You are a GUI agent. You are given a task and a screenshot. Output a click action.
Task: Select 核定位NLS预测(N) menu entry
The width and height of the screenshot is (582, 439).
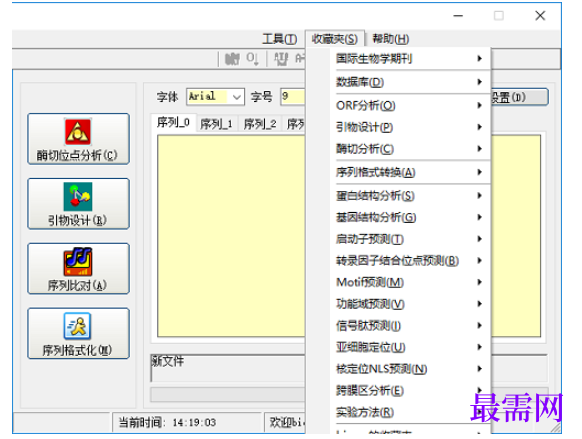410,369
